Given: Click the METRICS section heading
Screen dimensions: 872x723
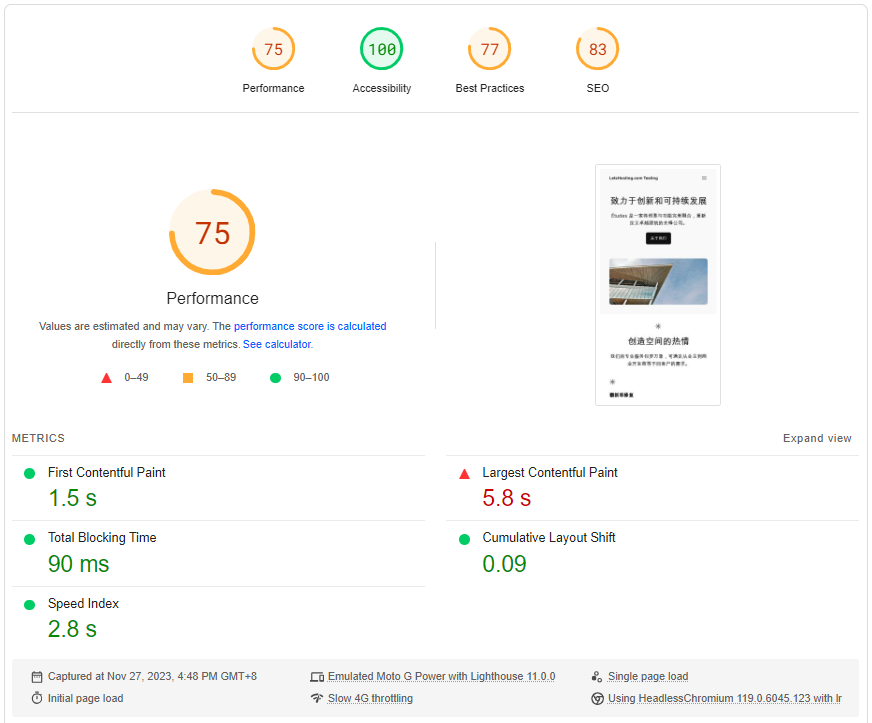Looking at the screenshot, I should pos(38,438).
